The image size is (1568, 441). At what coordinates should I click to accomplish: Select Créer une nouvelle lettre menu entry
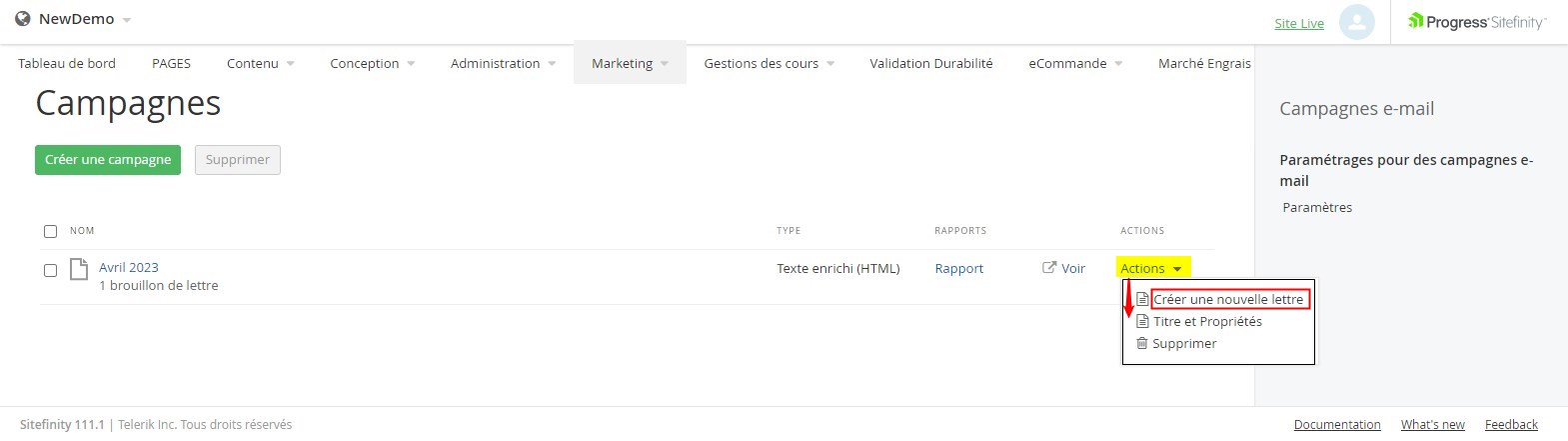tap(1228, 299)
